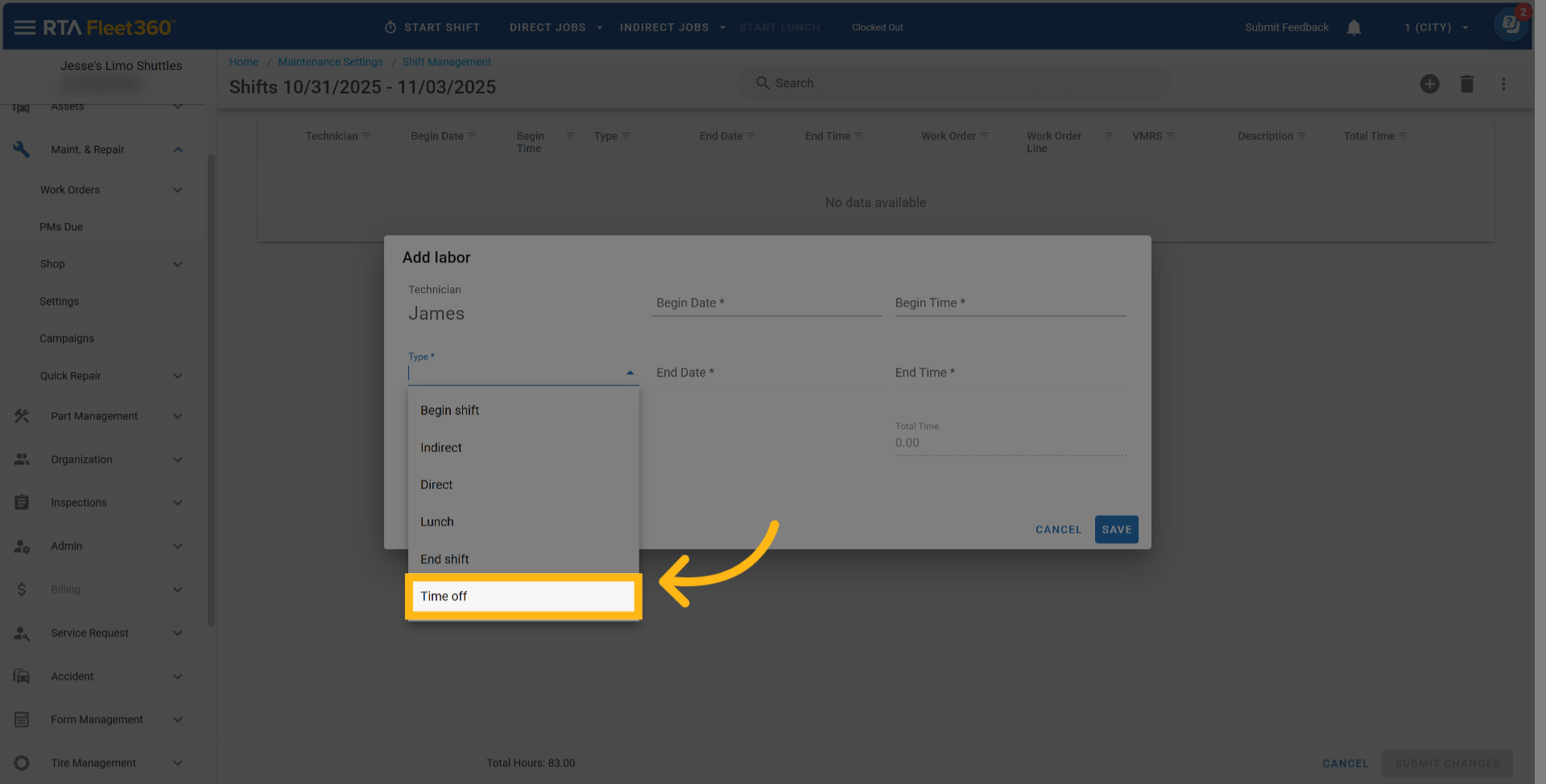The image size is (1546, 784).
Task: Click the notifications bell icon
Action: (x=1354, y=27)
